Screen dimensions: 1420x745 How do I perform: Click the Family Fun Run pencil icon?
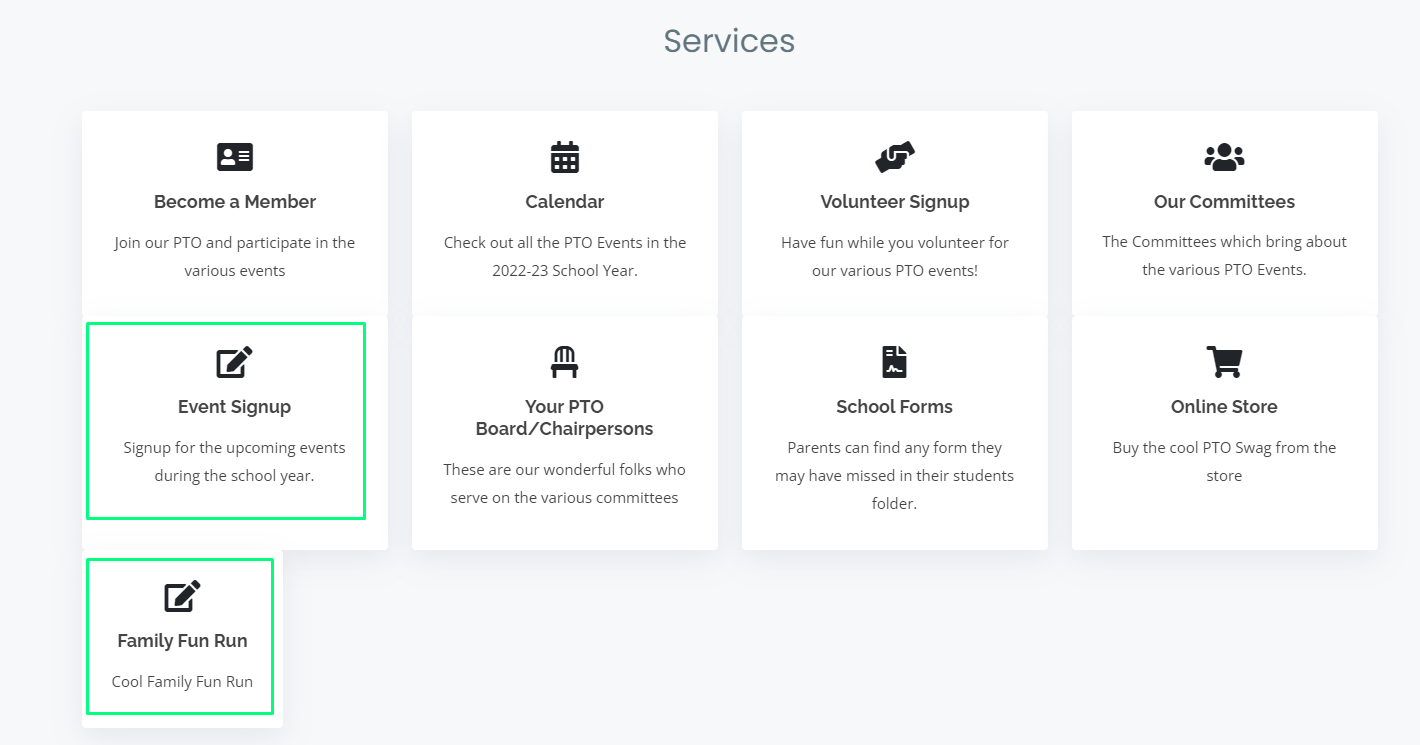[x=180, y=595]
